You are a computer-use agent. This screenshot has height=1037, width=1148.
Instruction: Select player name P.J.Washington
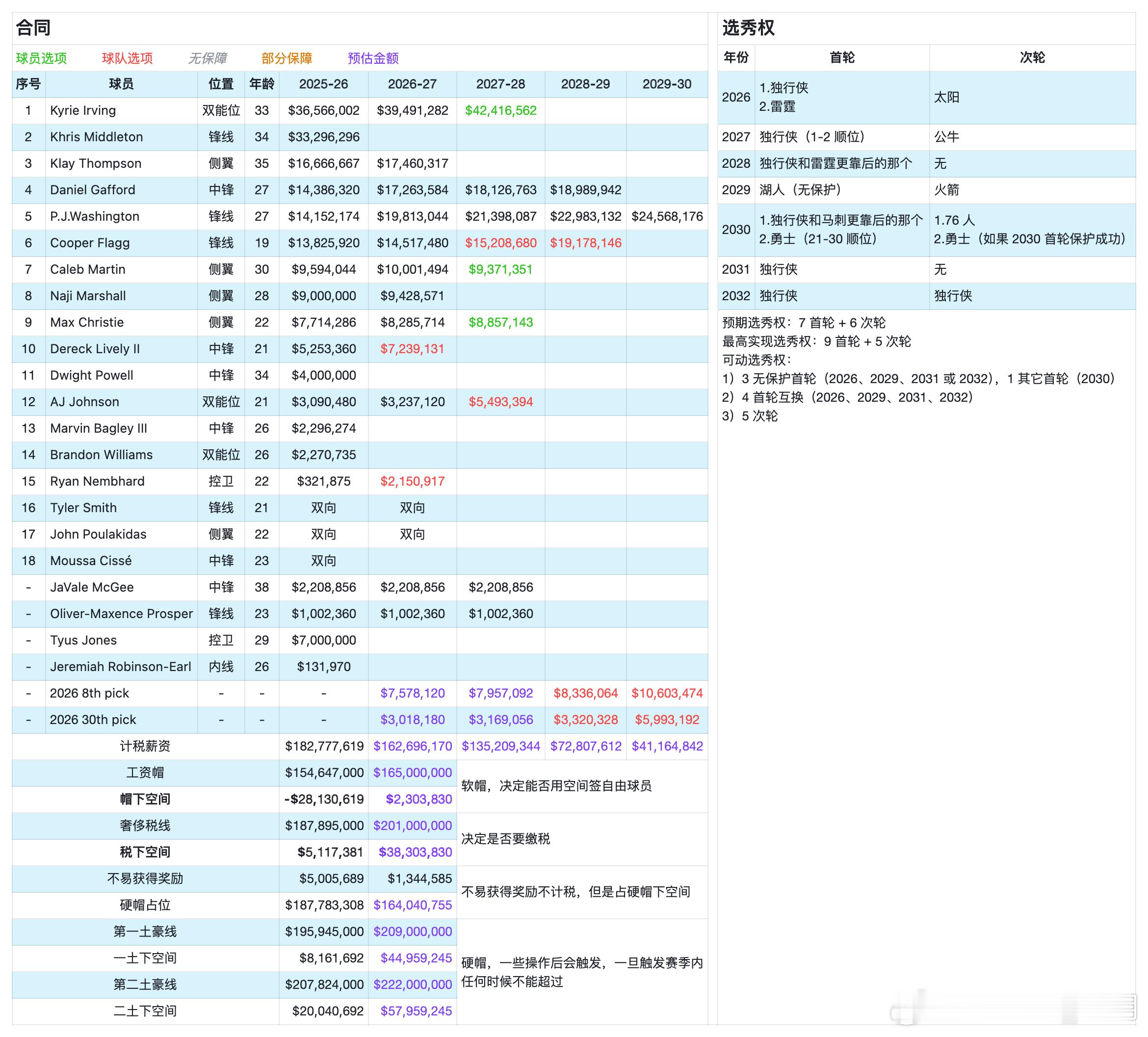pos(95,216)
